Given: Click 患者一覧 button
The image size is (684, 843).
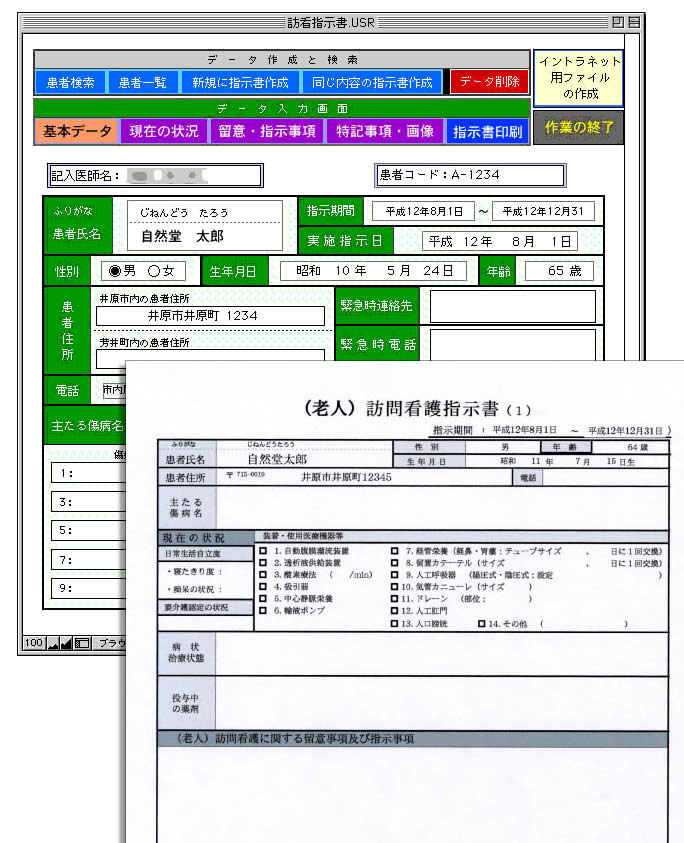Looking at the screenshot, I should [142, 82].
